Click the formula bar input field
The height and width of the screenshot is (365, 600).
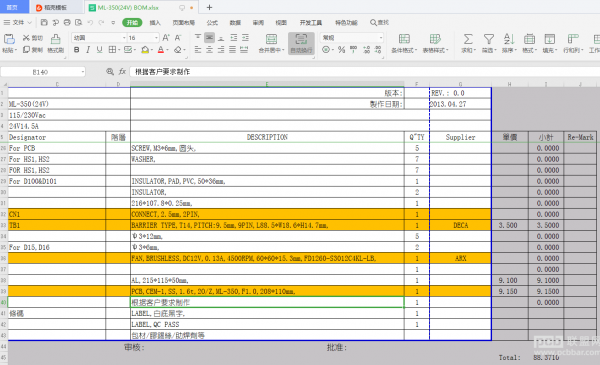[x=364, y=72]
